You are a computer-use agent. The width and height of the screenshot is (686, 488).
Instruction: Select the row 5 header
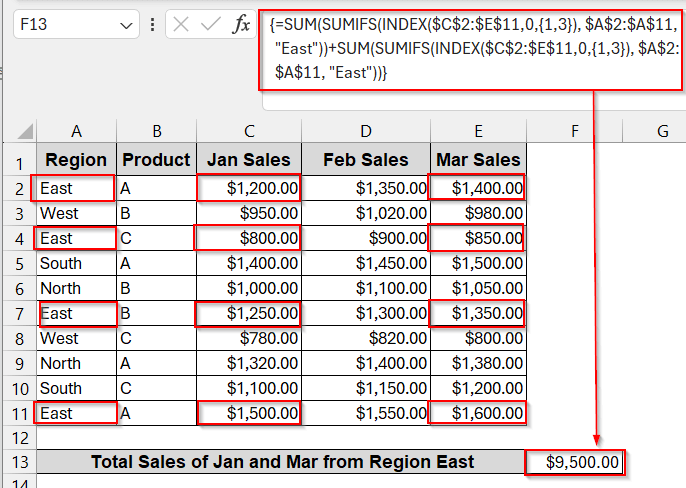tap(18, 263)
